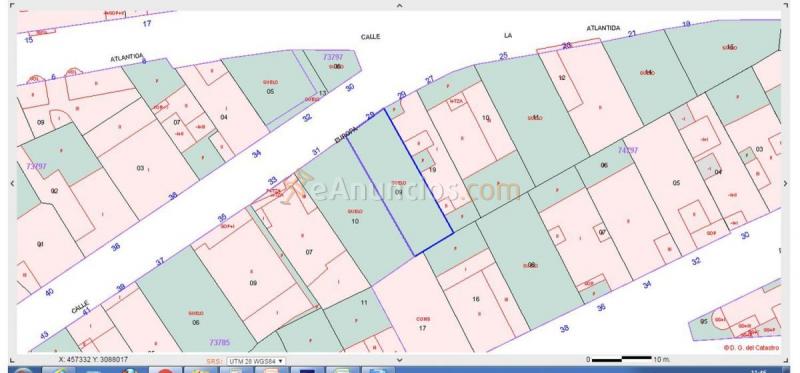Select parcel number 16
This screenshot has width=800, height=373.
[476, 299]
